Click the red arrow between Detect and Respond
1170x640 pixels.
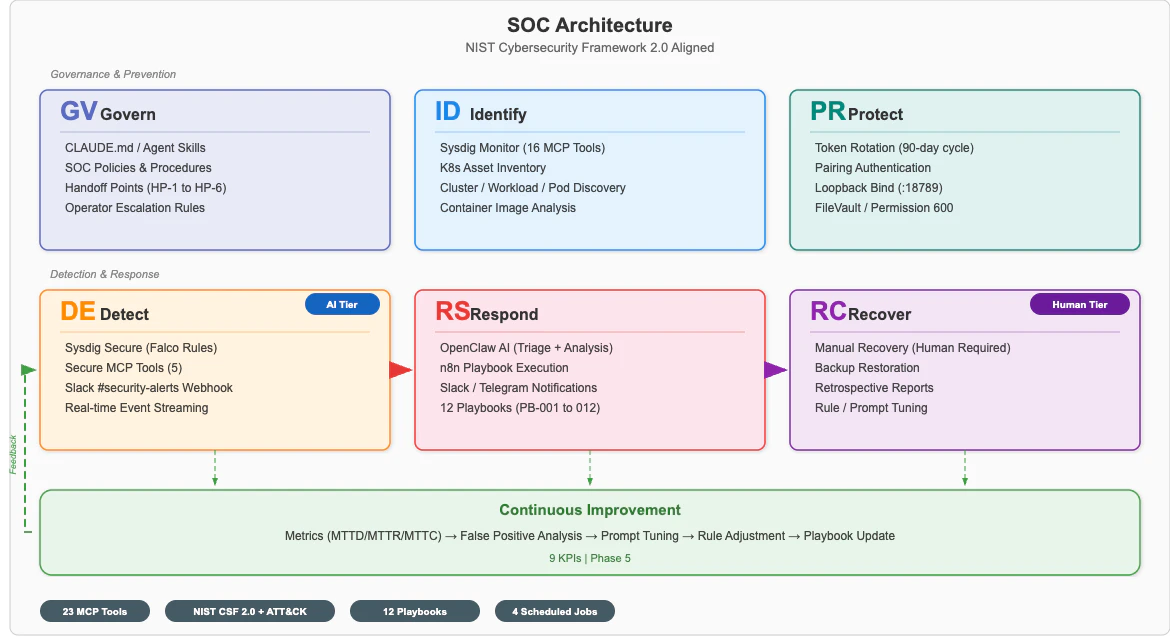point(401,369)
